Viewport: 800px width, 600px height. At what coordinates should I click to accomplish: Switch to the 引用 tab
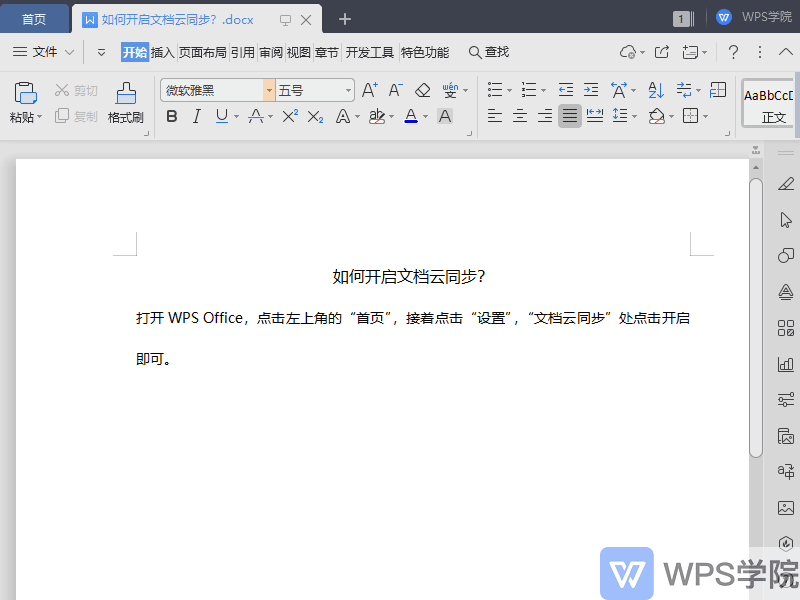pos(242,52)
